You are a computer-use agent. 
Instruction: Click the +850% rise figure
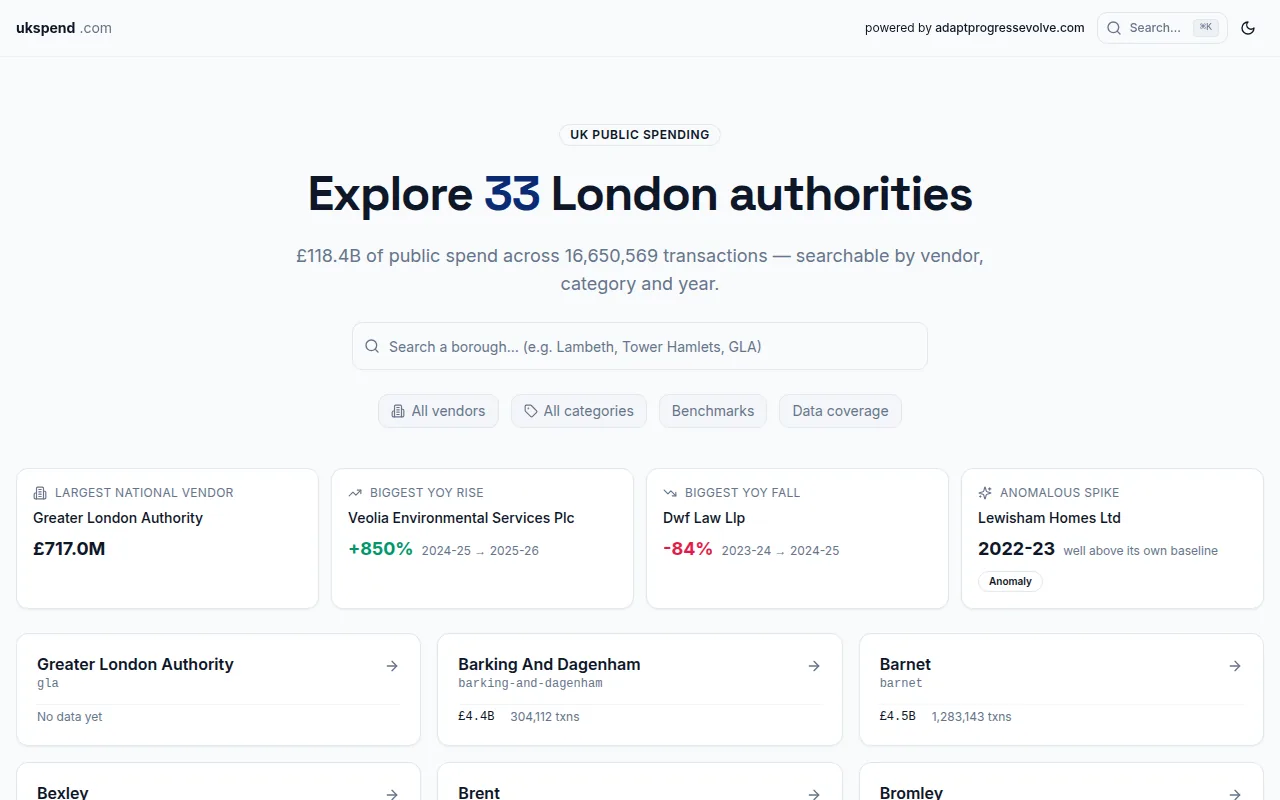(380, 548)
